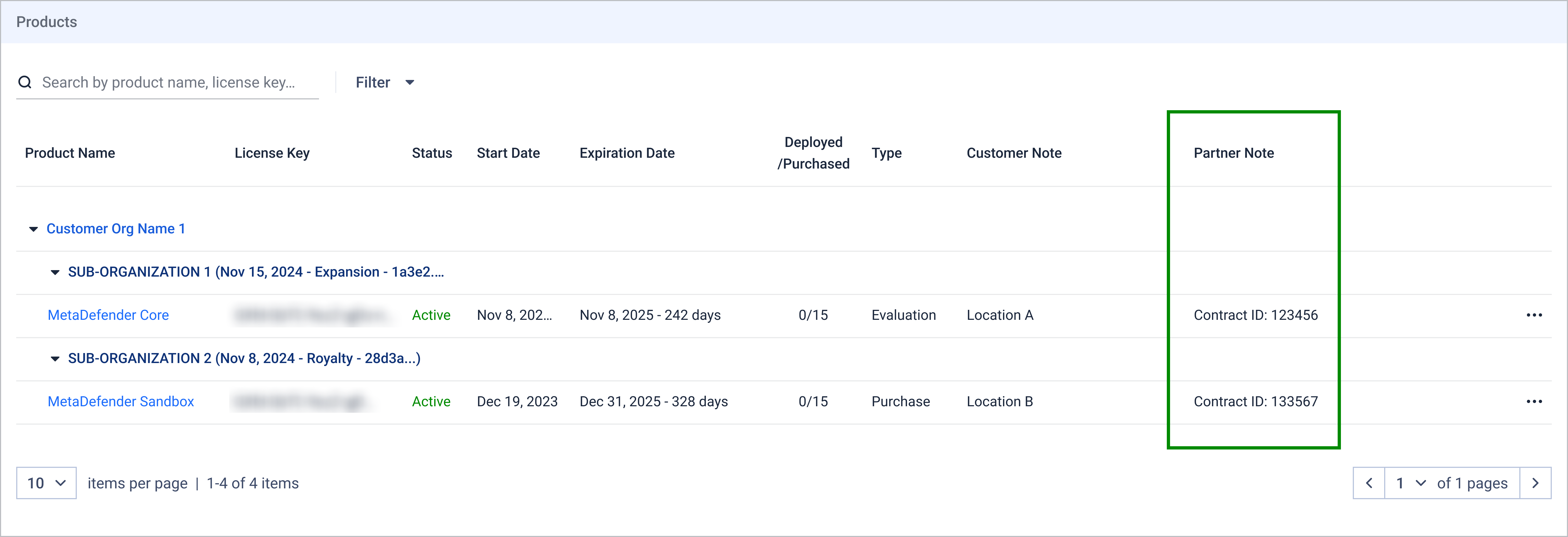
Task: Click the Purchase type cell
Action: pyautogui.click(x=901, y=401)
